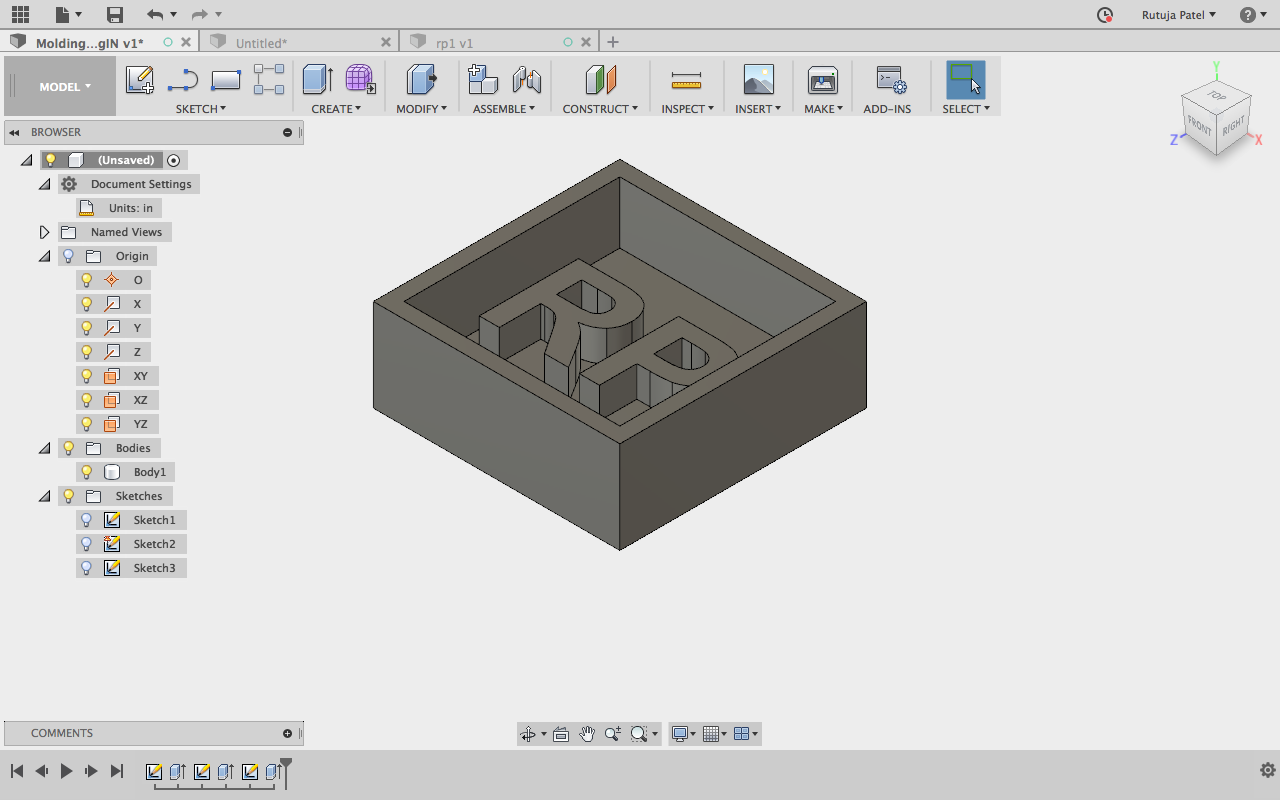This screenshot has height=800, width=1280.
Task: Select the Extrude tool in the Create group
Action: click(x=316, y=80)
